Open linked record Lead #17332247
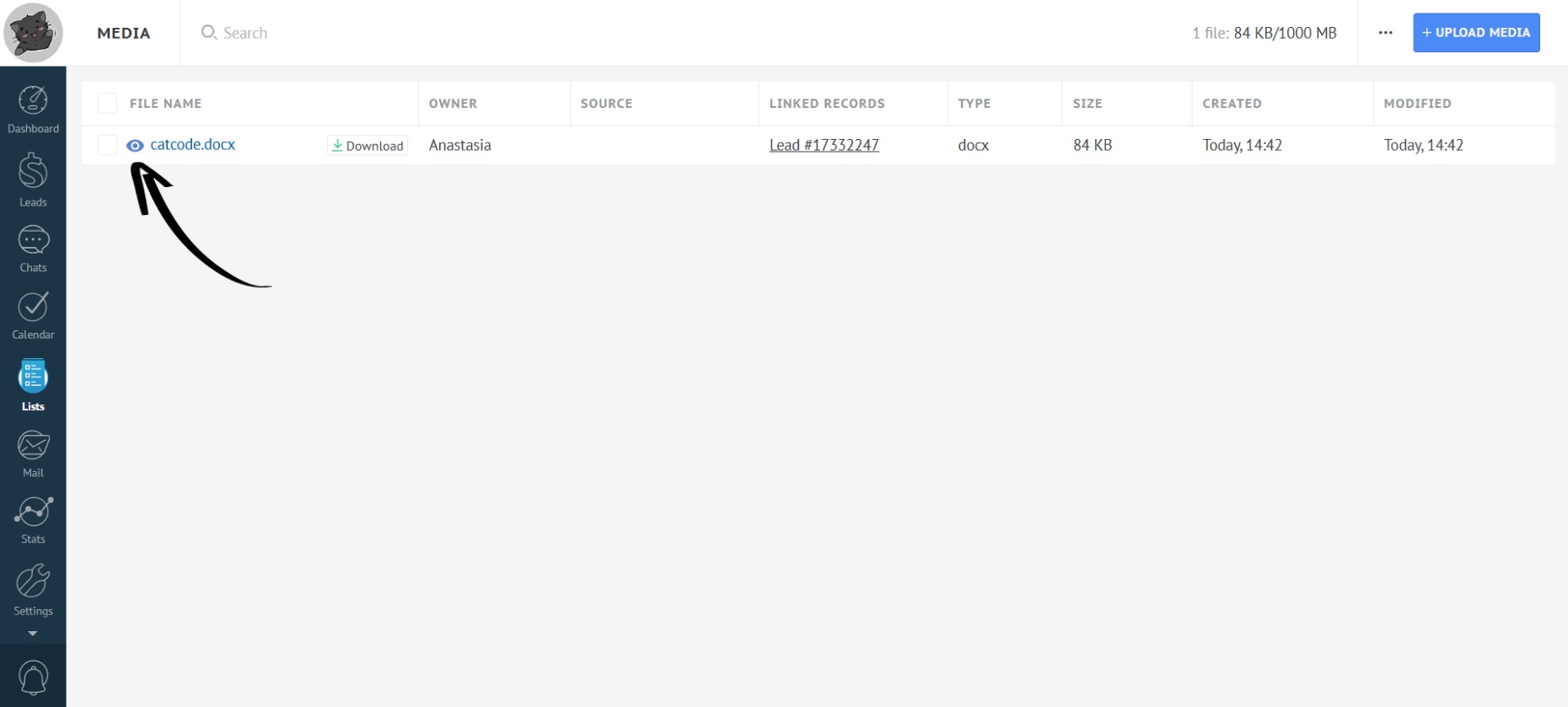Image resolution: width=1568 pixels, height=707 pixels. pos(824,145)
